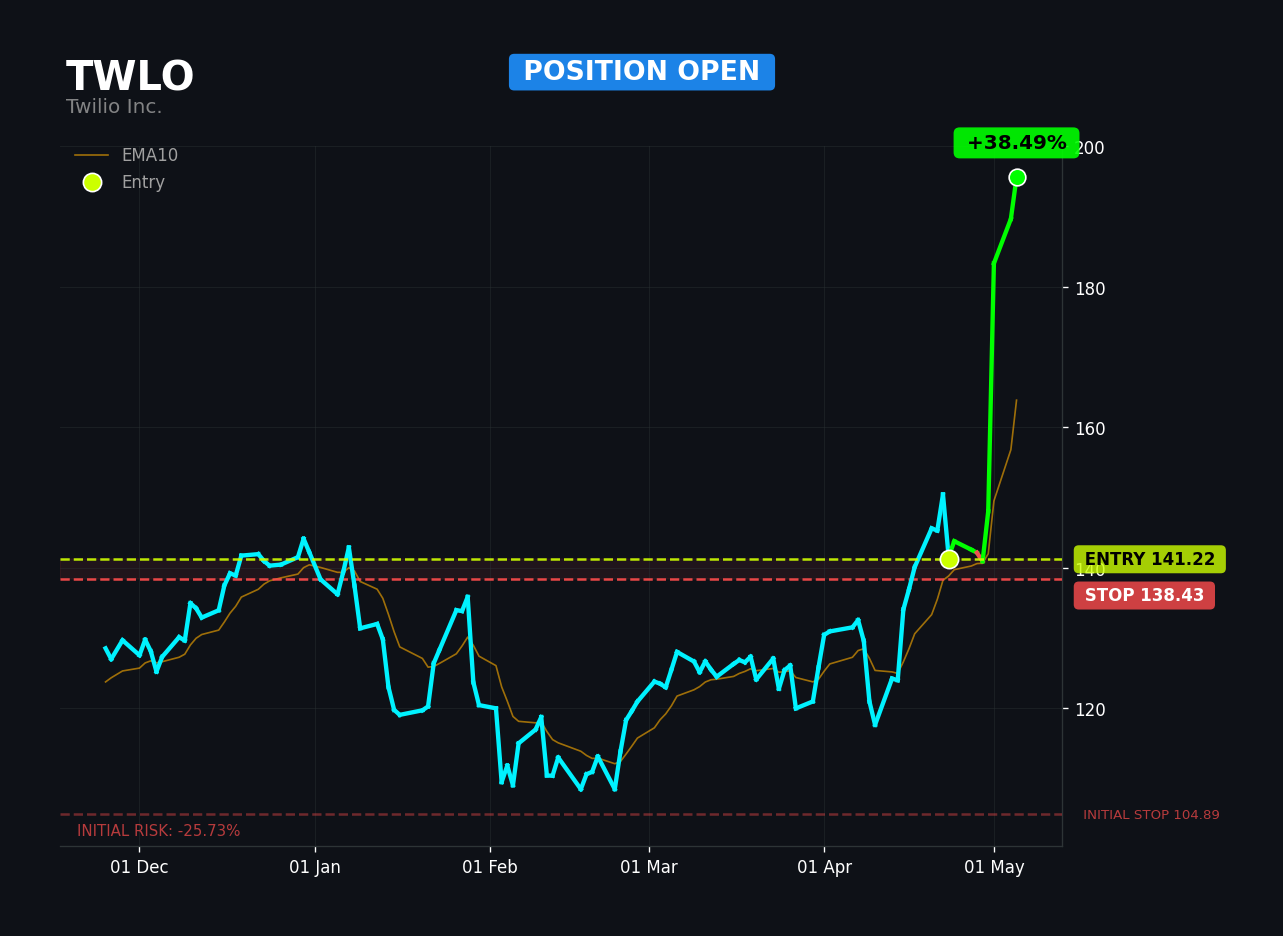
Task: Click the 120 price axis label
Action: point(1089,709)
